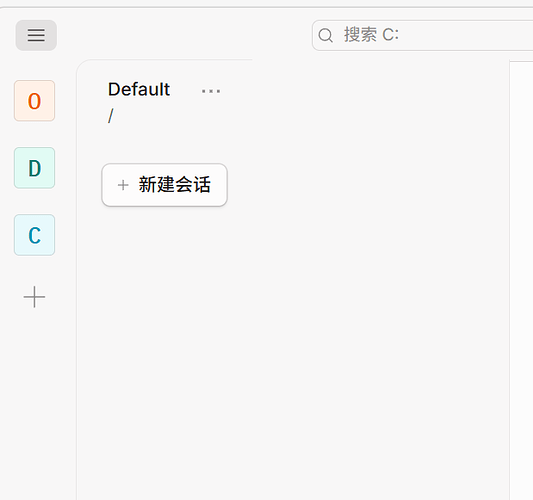Click the magnifier icon in search box
This screenshot has height=500, width=533.
coord(326,35)
